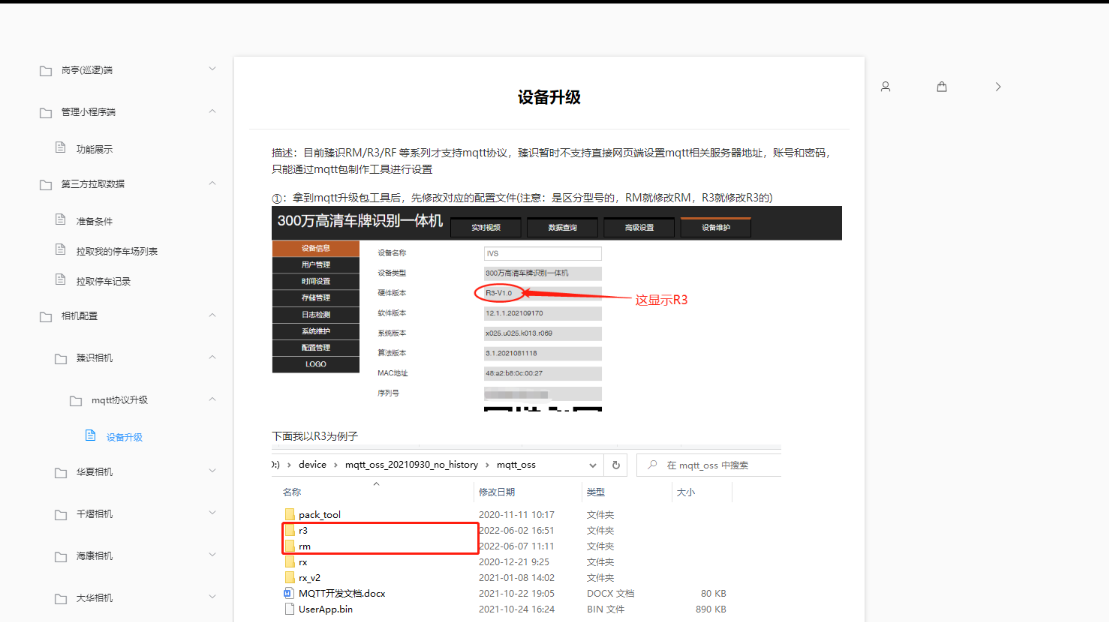Click the document icon beside 拉取我的停车场列表
The width and height of the screenshot is (1109, 622).
click(61, 250)
